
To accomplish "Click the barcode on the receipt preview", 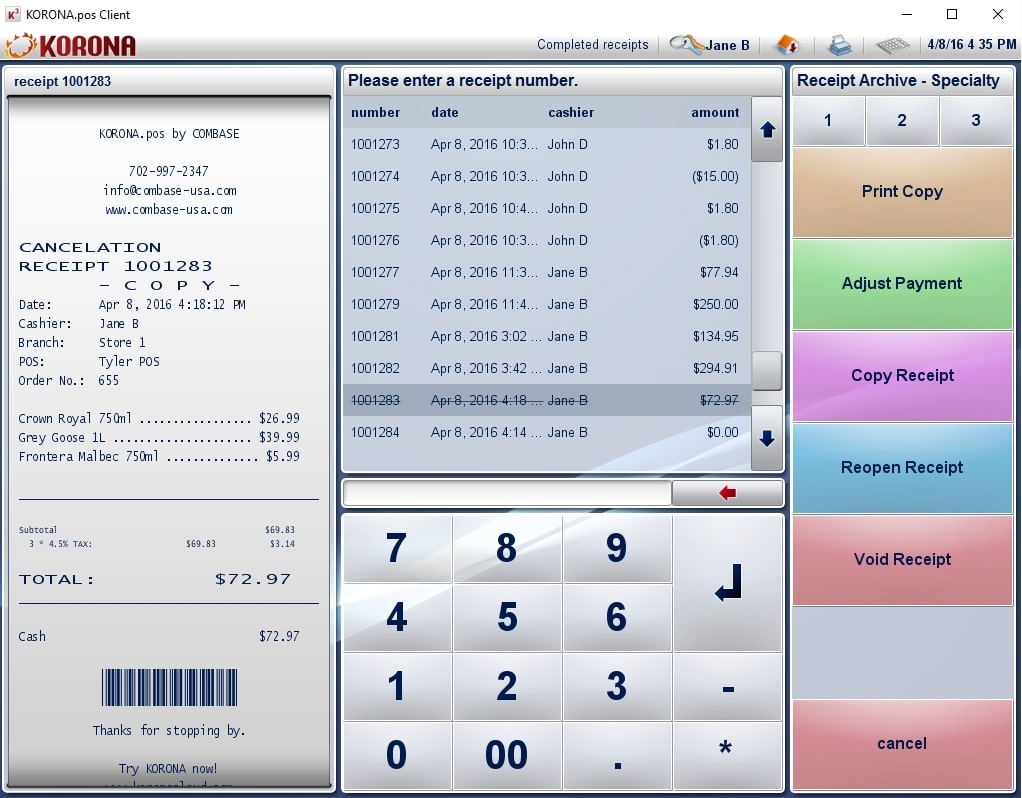I will (x=169, y=687).
